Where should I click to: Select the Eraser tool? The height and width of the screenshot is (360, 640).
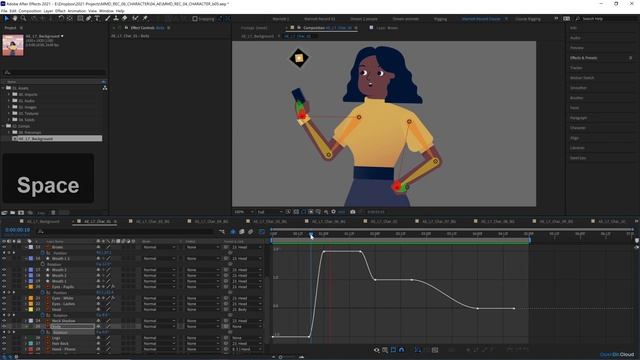(124, 18)
